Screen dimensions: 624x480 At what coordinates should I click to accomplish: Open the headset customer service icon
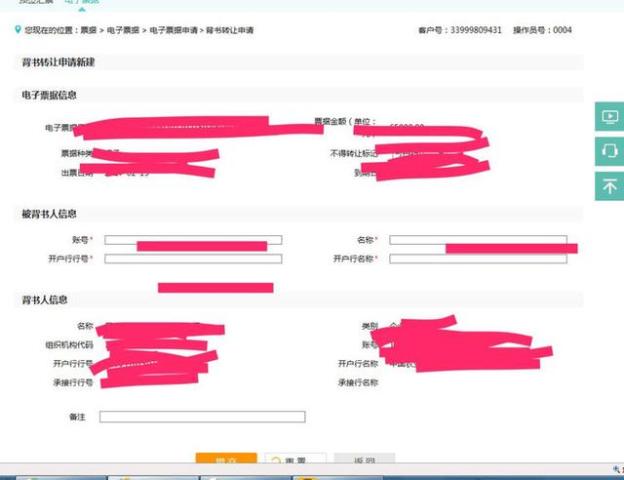pos(609,151)
